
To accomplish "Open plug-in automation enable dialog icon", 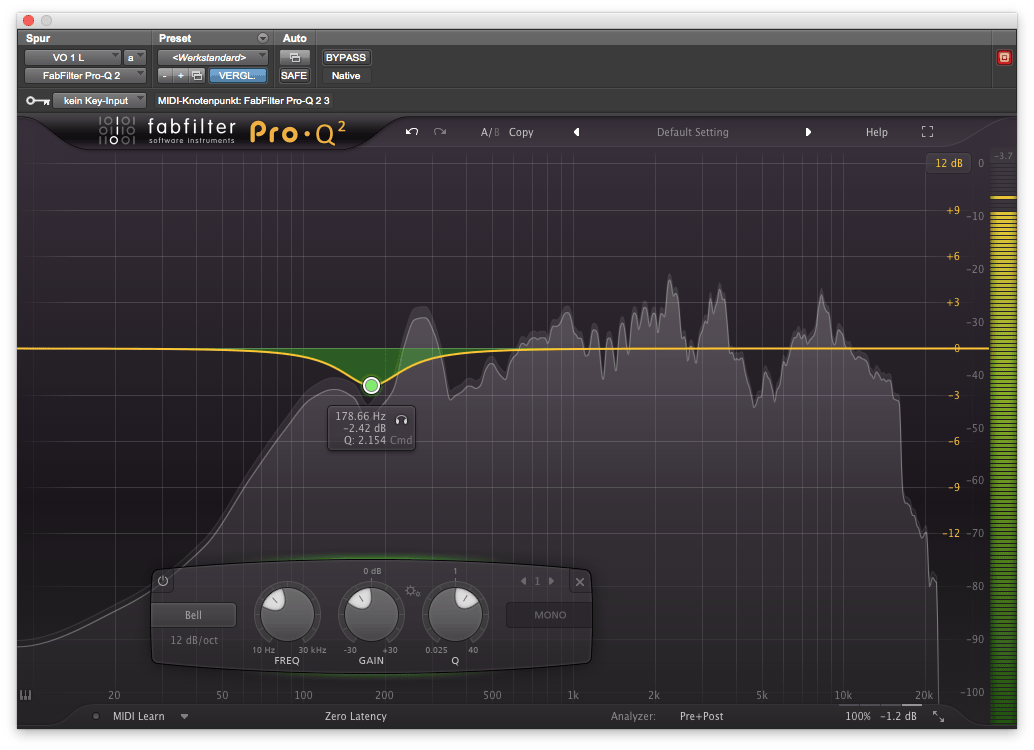I will (294, 57).
